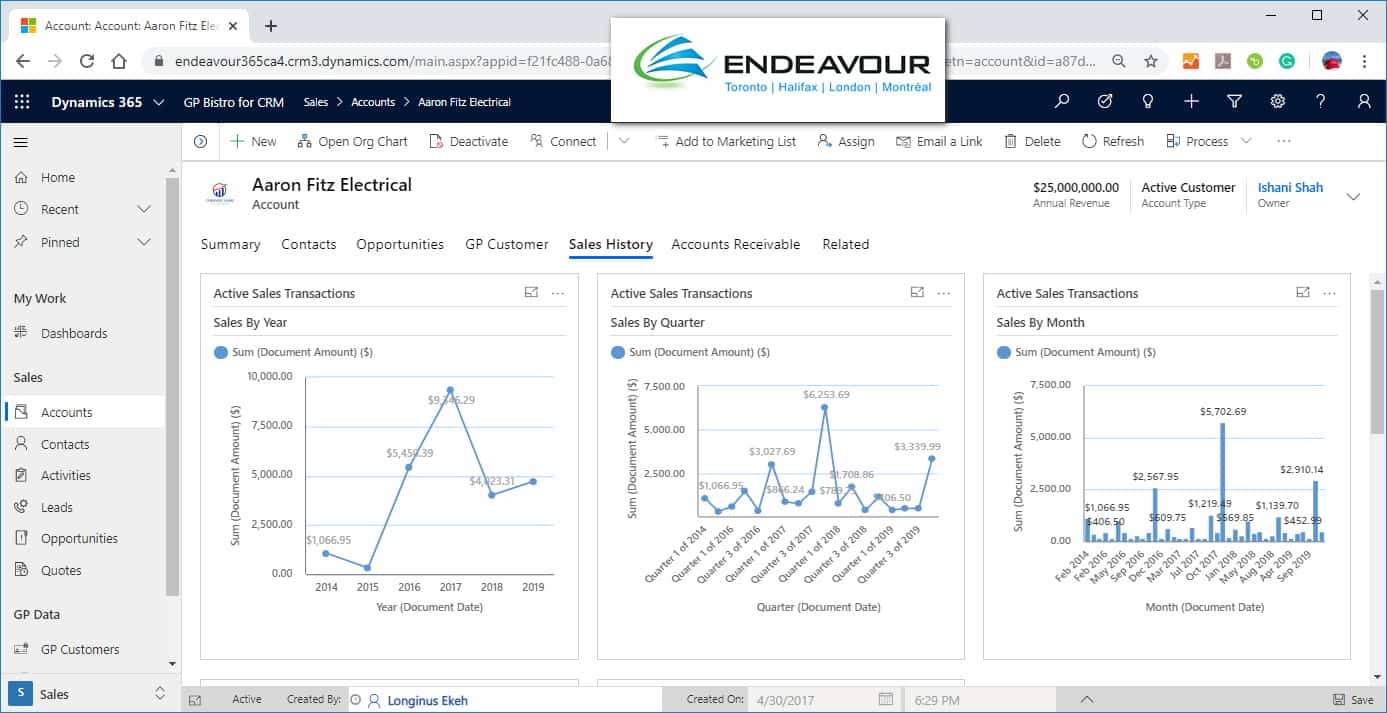Image resolution: width=1387 pixels, height=713 pixels.
Task: Expand the Sales By Year chart
Action: pyautogui.click(x=531, y=293)
